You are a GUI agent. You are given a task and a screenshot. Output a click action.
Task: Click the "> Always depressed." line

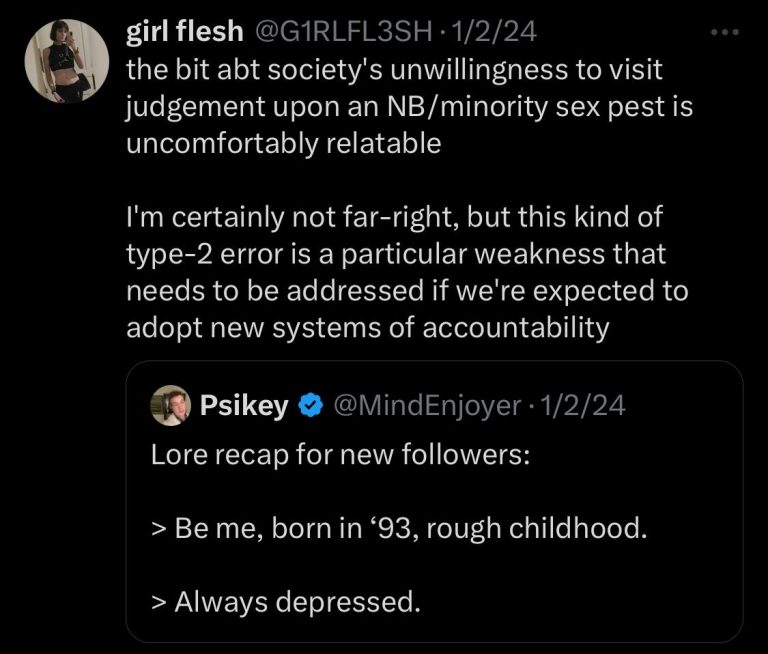click(284, 602)
